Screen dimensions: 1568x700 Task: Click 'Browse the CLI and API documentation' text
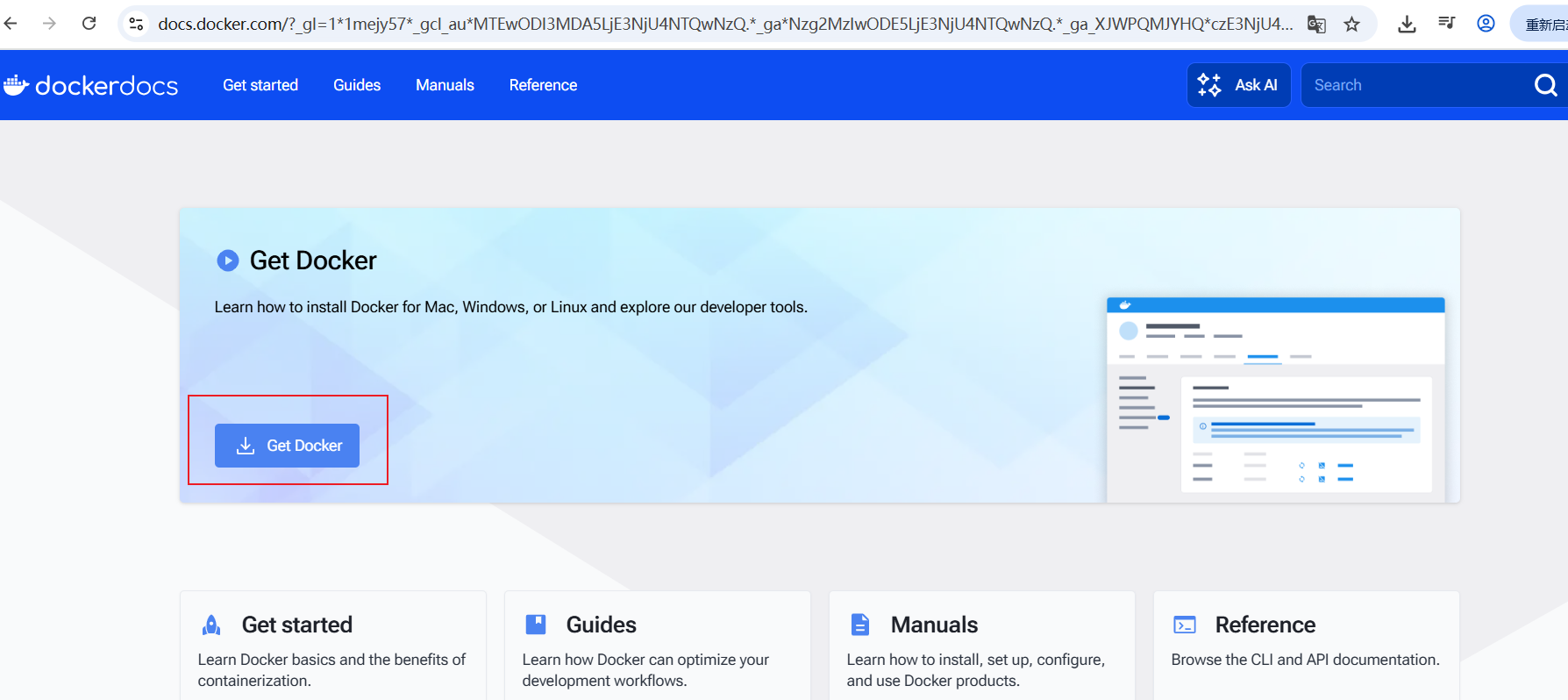(x=1305, y=660)
